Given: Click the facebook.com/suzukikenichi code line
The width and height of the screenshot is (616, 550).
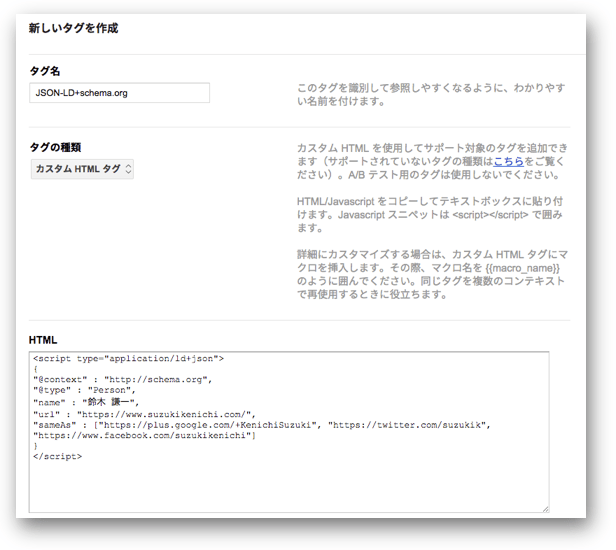Looking at the screenshot, I should click(x=145, y=435).
